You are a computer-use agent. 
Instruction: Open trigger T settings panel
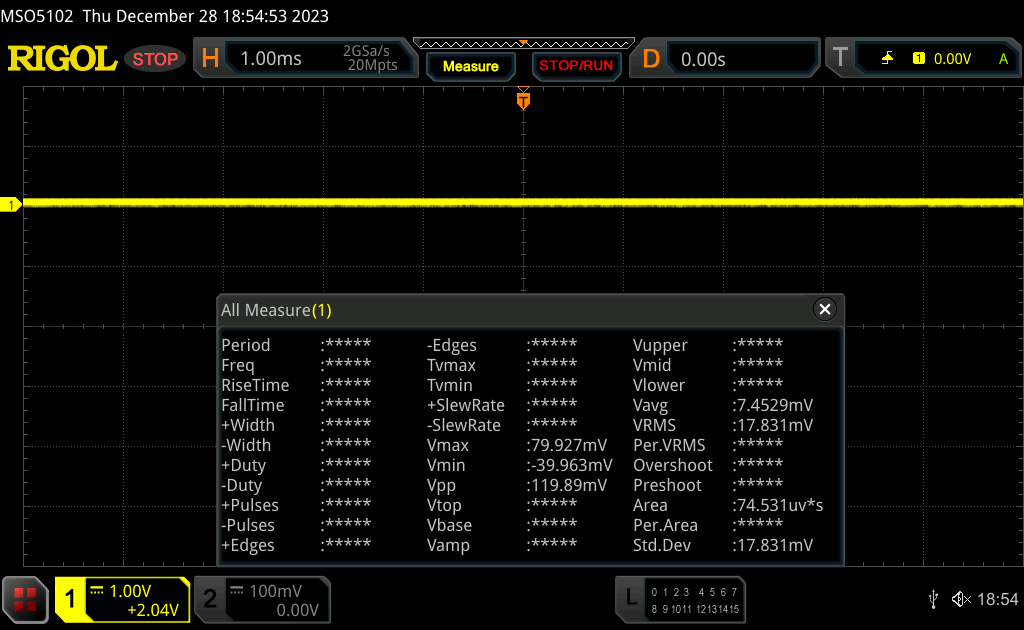coord(923,58)
